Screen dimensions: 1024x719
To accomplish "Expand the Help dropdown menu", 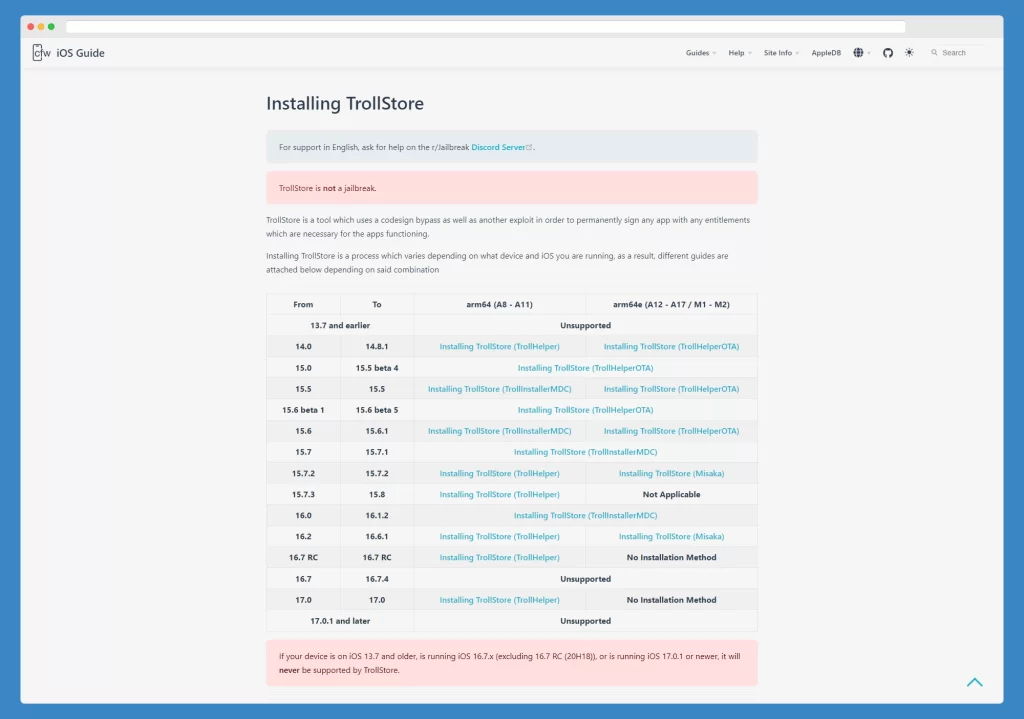I will pos(740,53).
